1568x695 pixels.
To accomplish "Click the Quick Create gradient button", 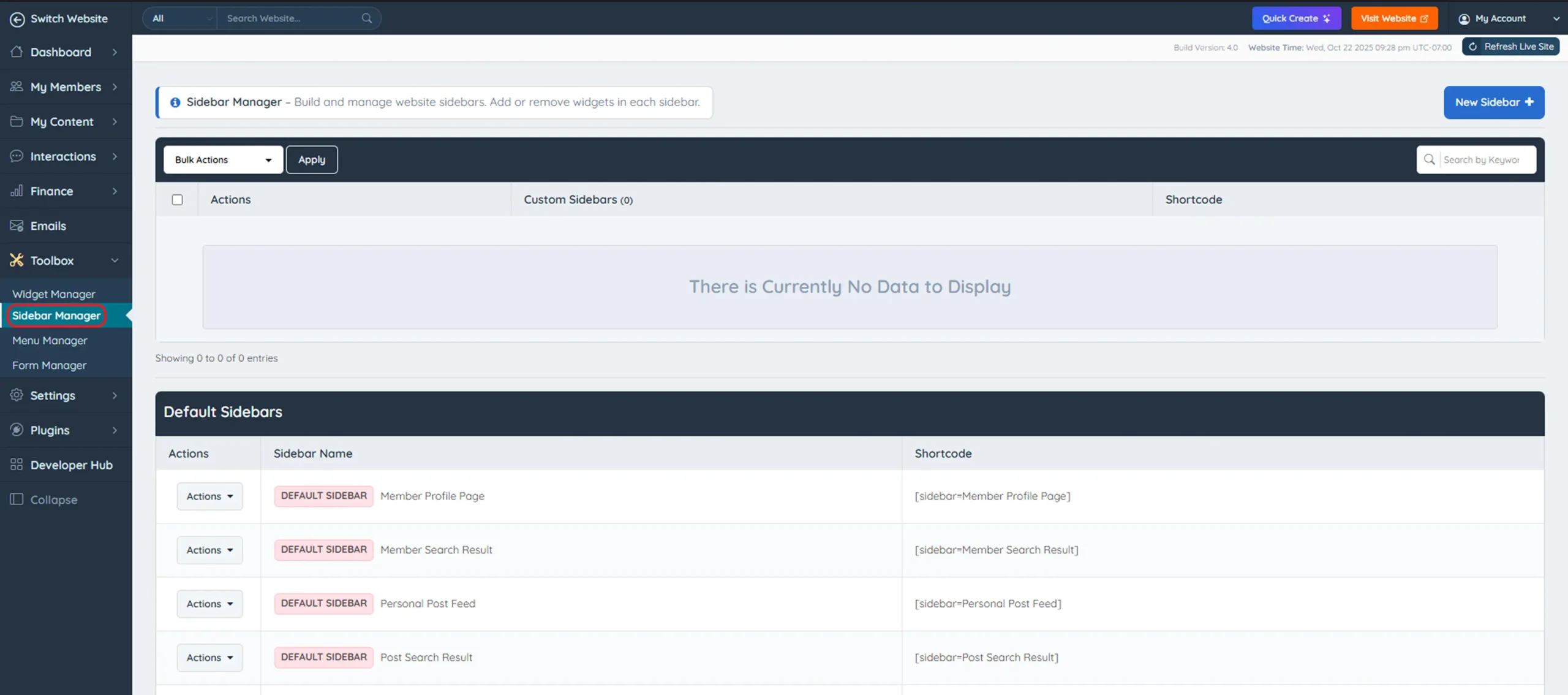I will click(x=1296, y=18).
